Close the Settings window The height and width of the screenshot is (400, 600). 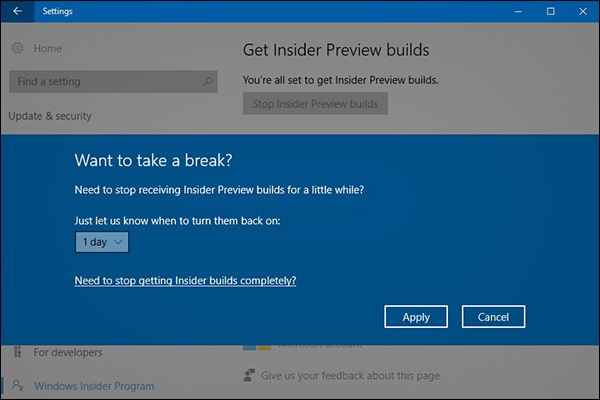[583, 11]
